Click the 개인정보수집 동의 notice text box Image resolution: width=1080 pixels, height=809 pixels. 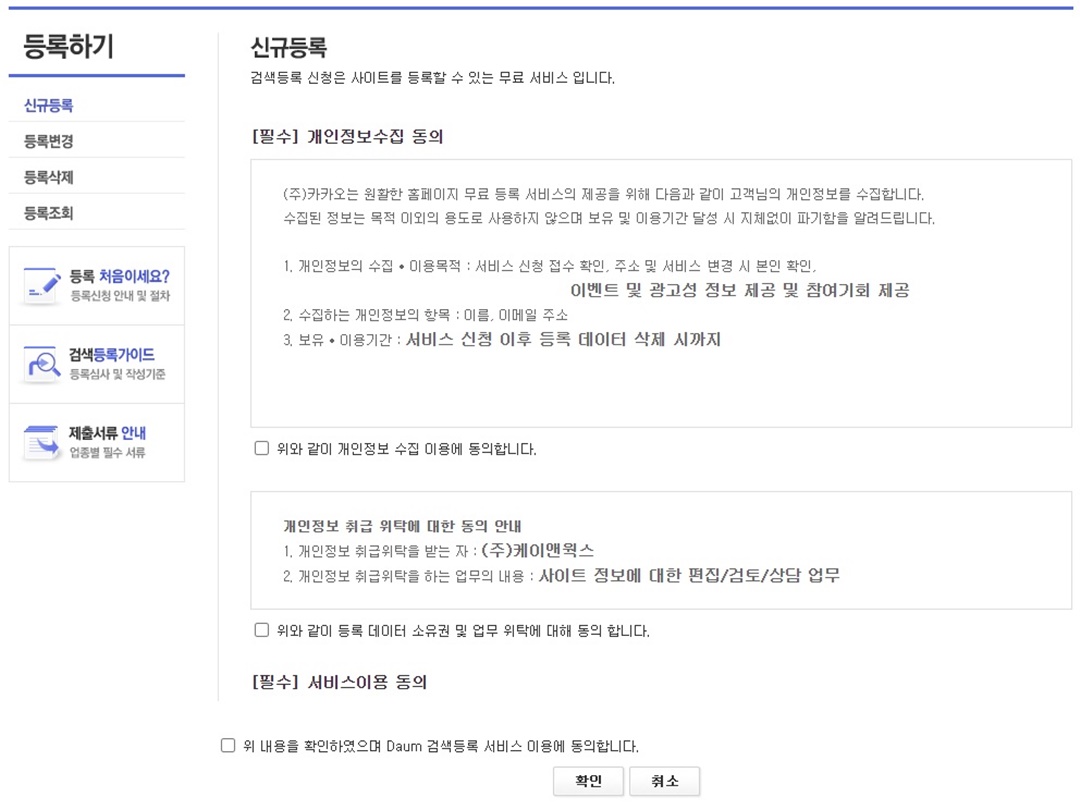pyautogui.click(x=660, y=290)
